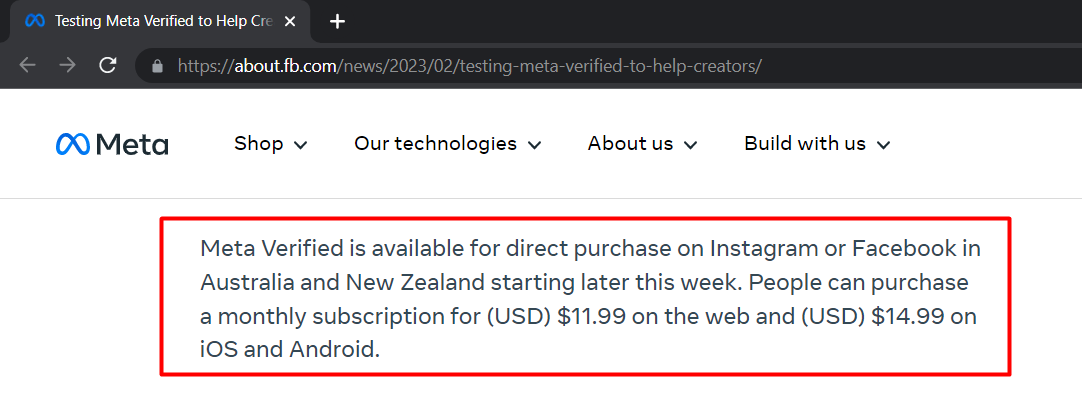Expand the About us dropdown chevron
This screenshot has width=1082, height=394.
coord(690,145)
